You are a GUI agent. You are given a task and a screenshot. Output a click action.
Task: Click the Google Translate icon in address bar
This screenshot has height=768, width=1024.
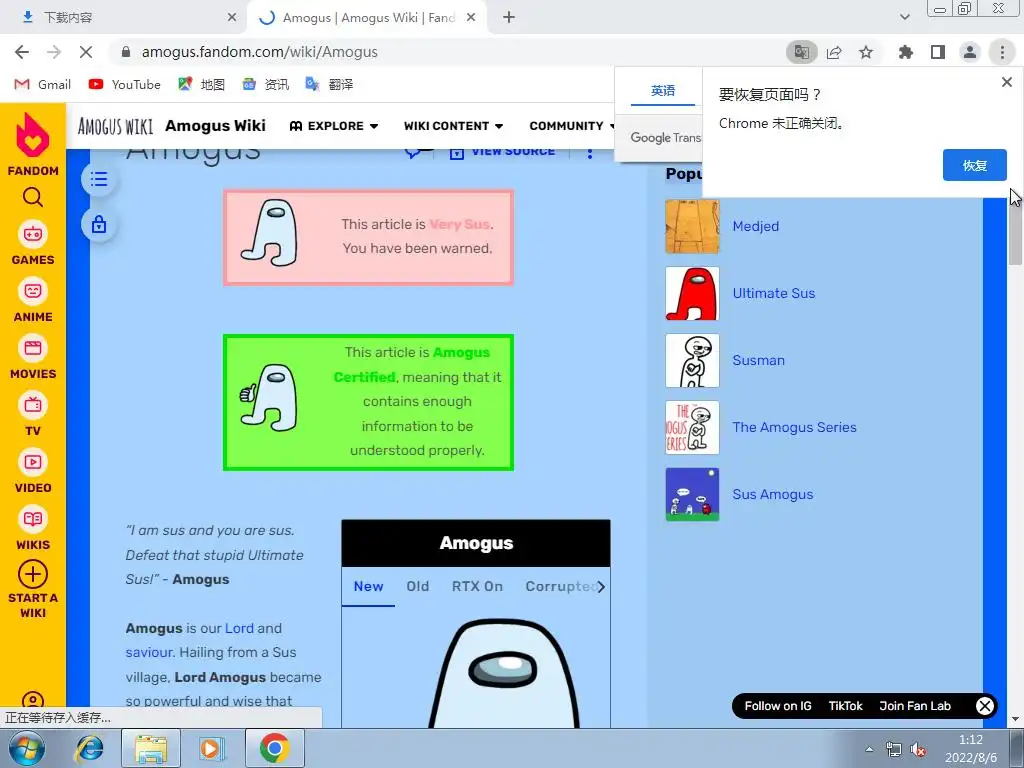click(x=801, y=52)
